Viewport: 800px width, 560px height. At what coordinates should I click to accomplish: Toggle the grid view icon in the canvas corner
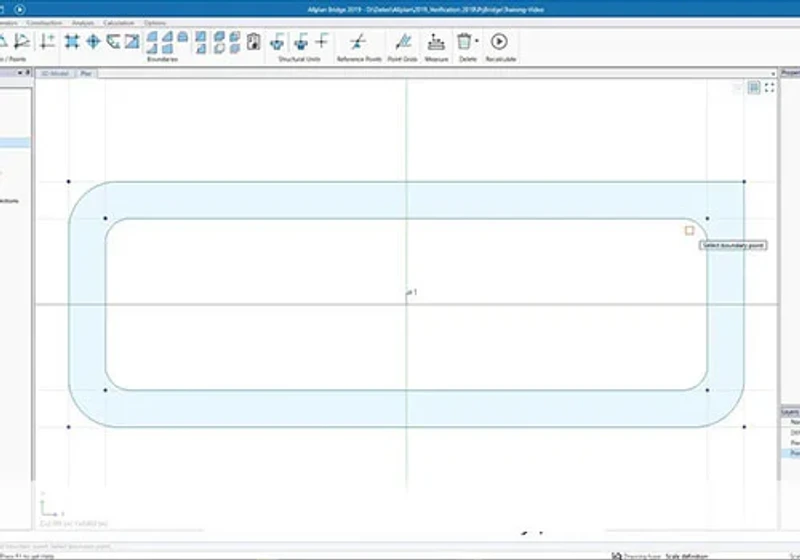tap(754, 88)
